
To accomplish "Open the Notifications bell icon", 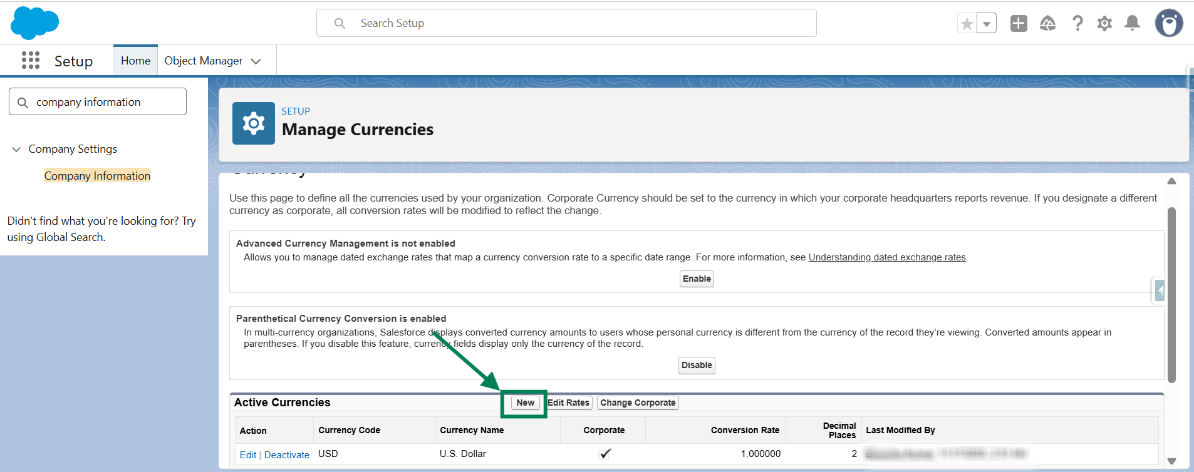I will 1133,24.
